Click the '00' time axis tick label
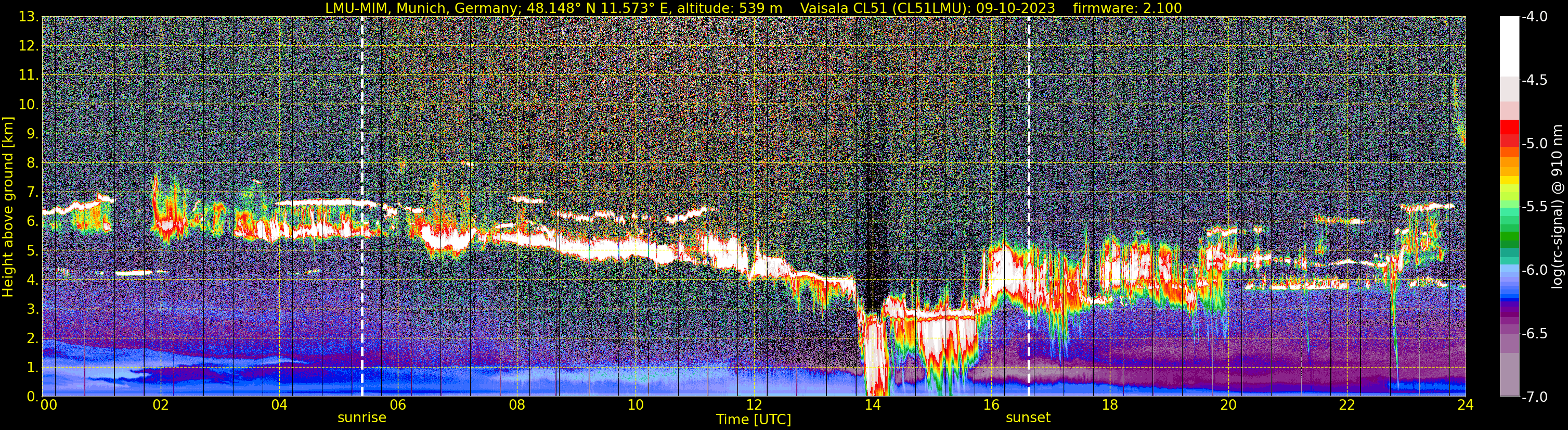Screen dimensions: 1568x430 (x=48, y=405)
